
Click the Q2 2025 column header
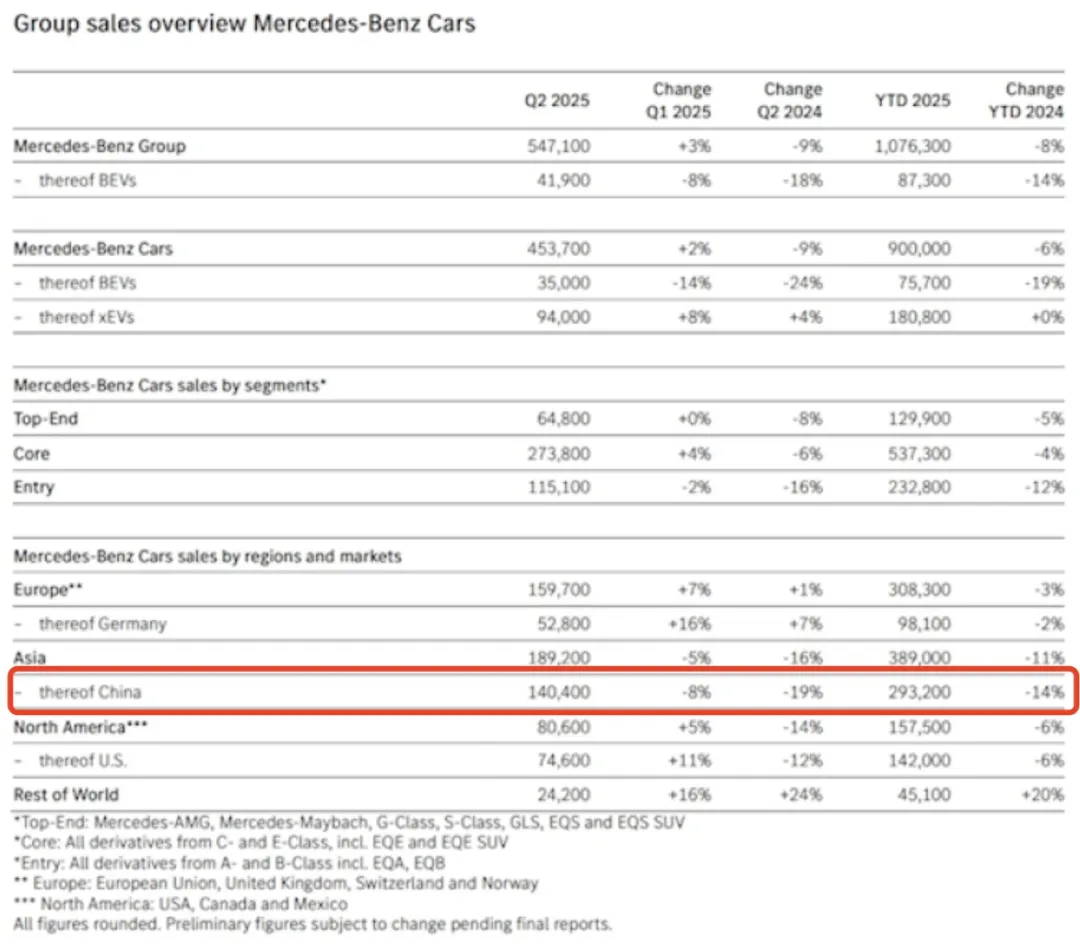click(x=557, y=101)
